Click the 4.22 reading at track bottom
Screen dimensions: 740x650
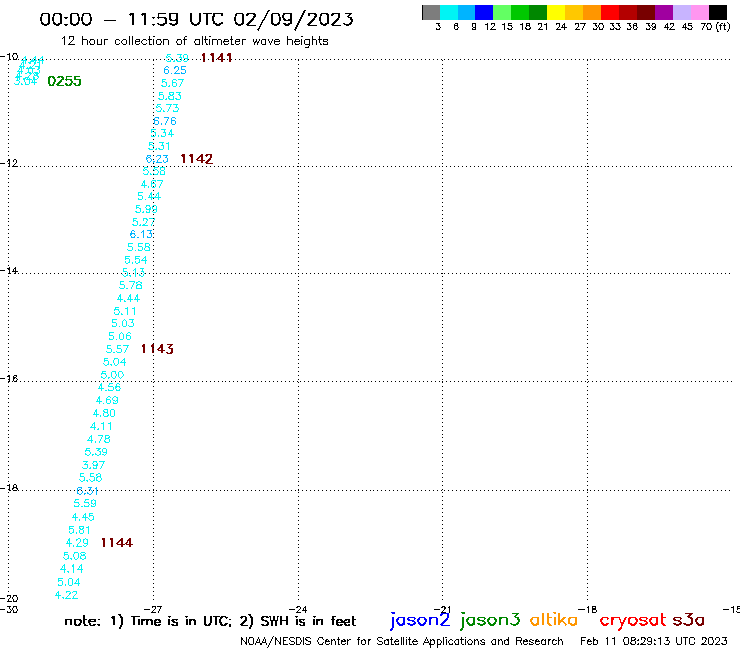66,595
